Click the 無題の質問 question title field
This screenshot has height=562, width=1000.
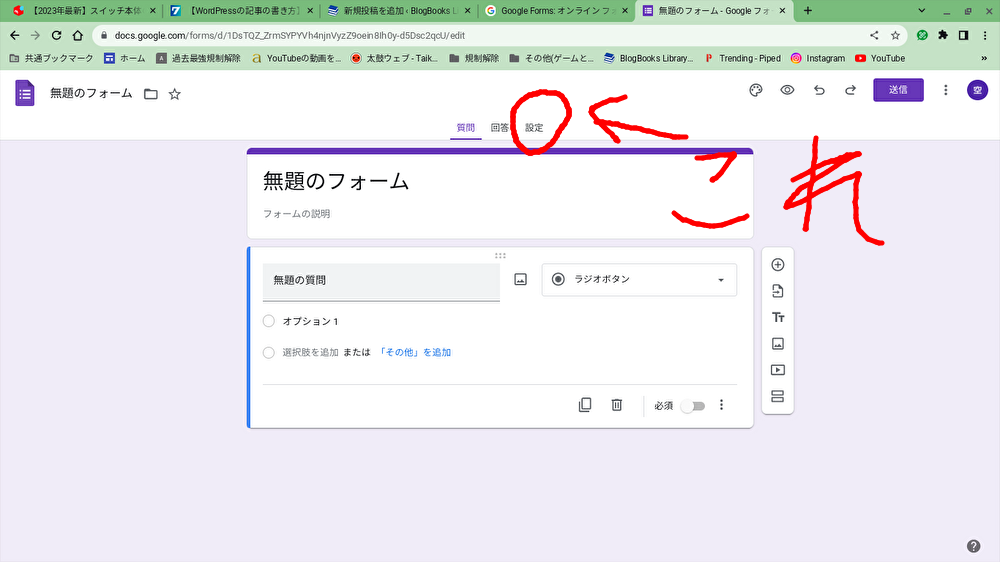point(381,281)
